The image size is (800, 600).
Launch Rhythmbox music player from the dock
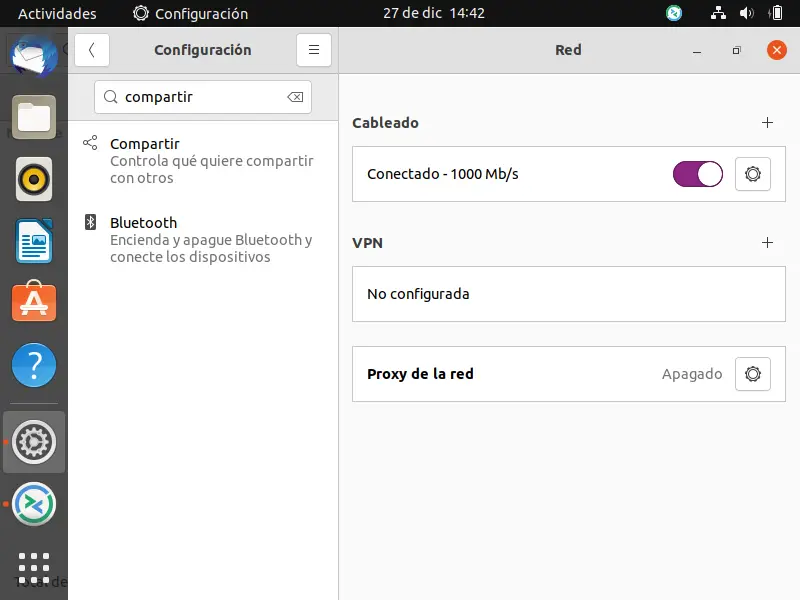click(33, 180)
